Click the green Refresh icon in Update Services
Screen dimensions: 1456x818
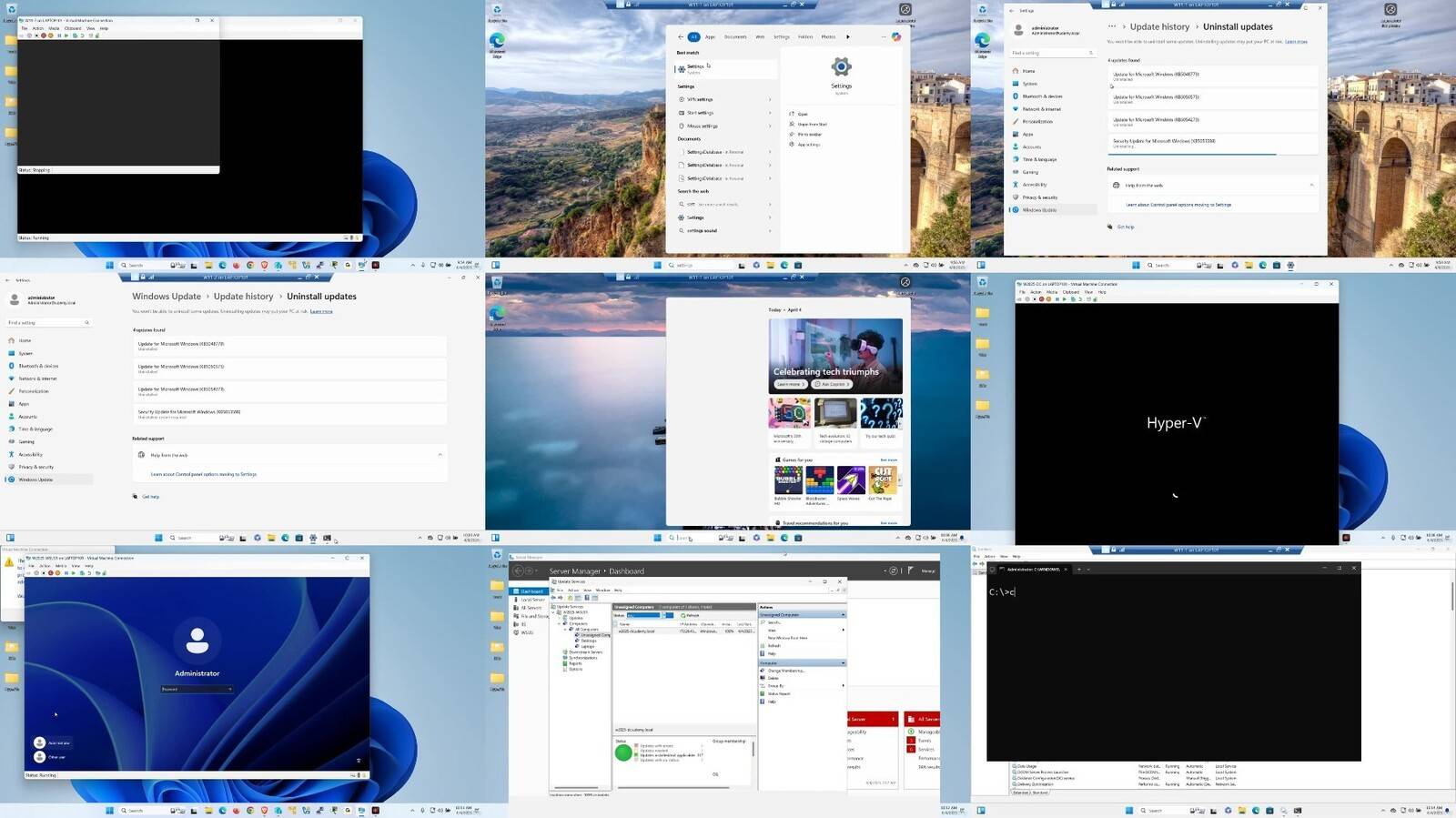pos(684,615)
